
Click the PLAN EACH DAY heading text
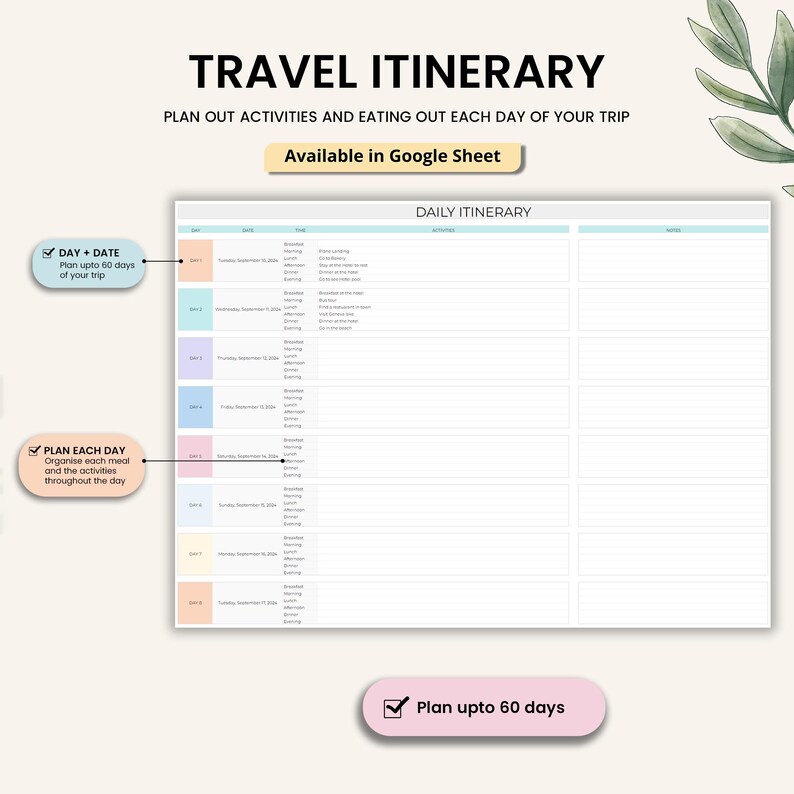pos(85,450)
